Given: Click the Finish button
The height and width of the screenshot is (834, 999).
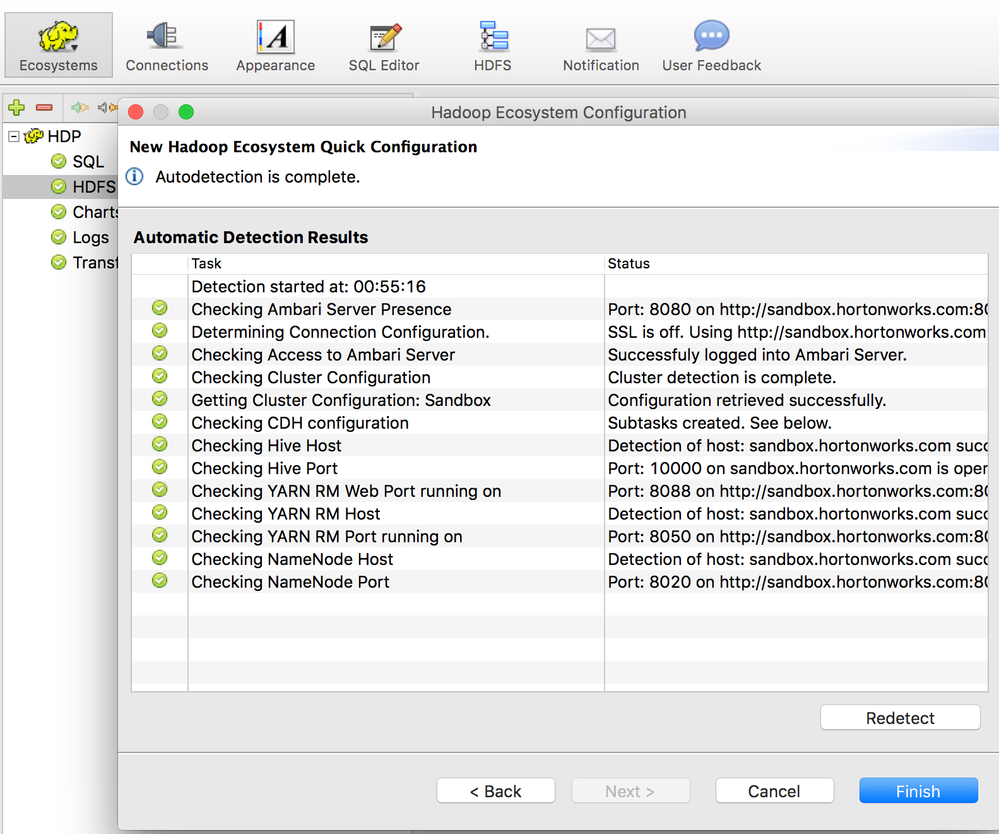Looking at the screenshot, I should point(917,791).
